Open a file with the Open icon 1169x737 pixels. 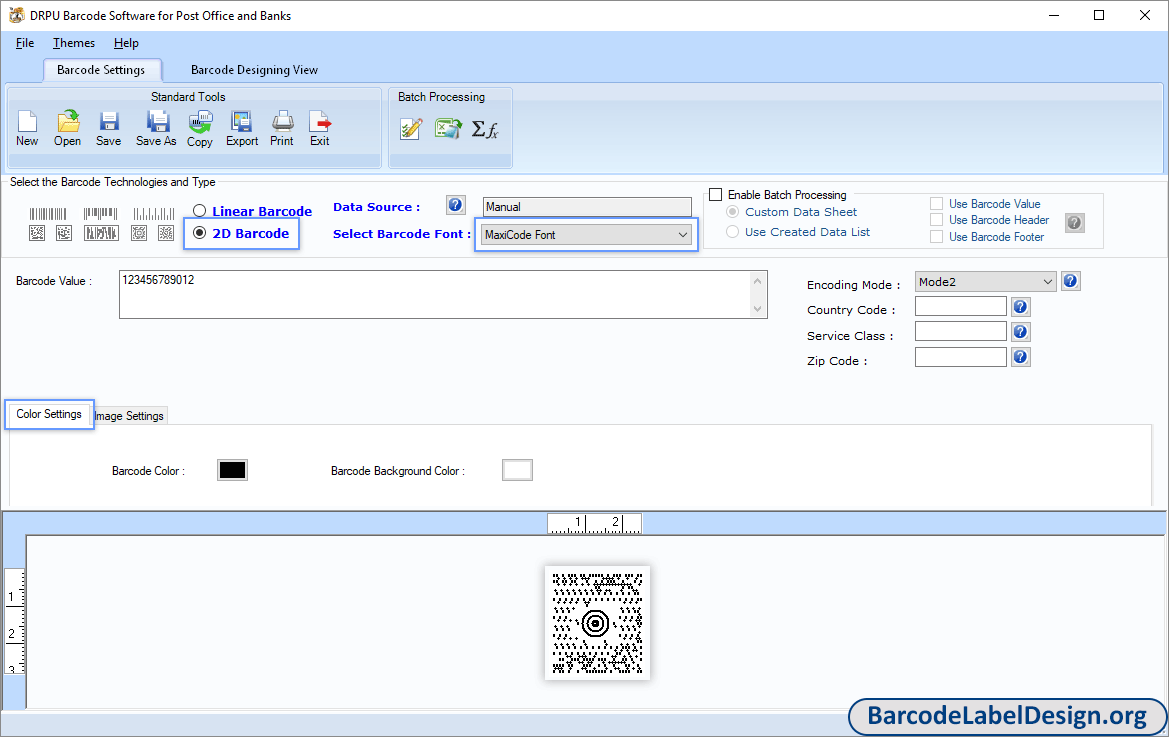click(x=67, y=128)
